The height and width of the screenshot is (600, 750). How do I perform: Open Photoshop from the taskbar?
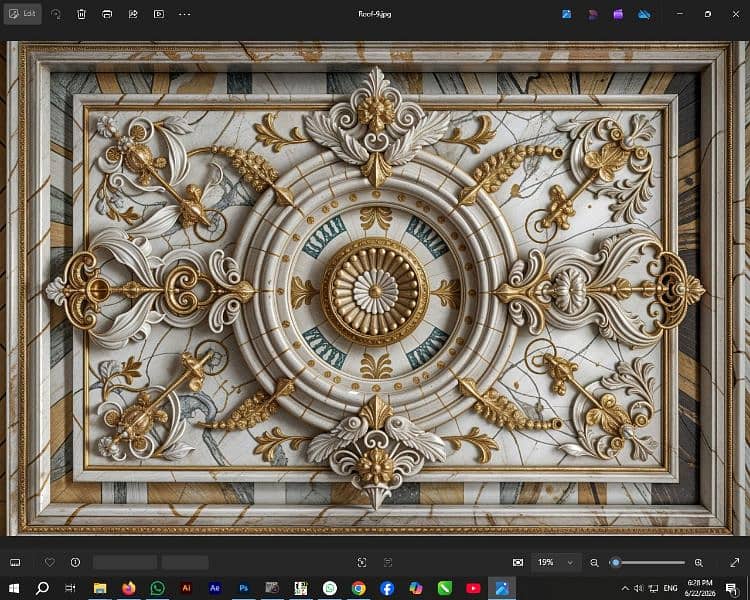[244, 588]
